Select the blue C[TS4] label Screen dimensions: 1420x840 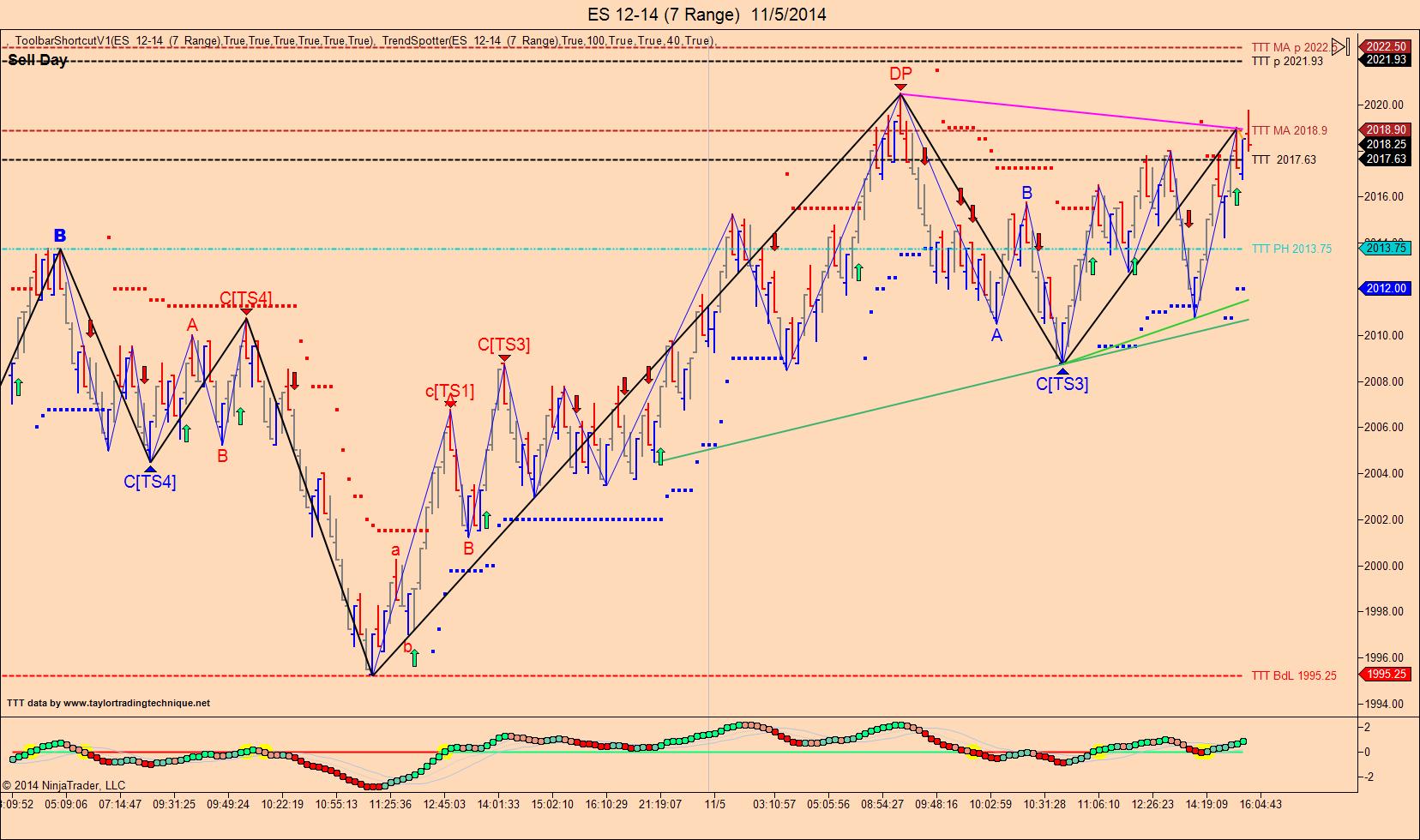tap(150, 482)
